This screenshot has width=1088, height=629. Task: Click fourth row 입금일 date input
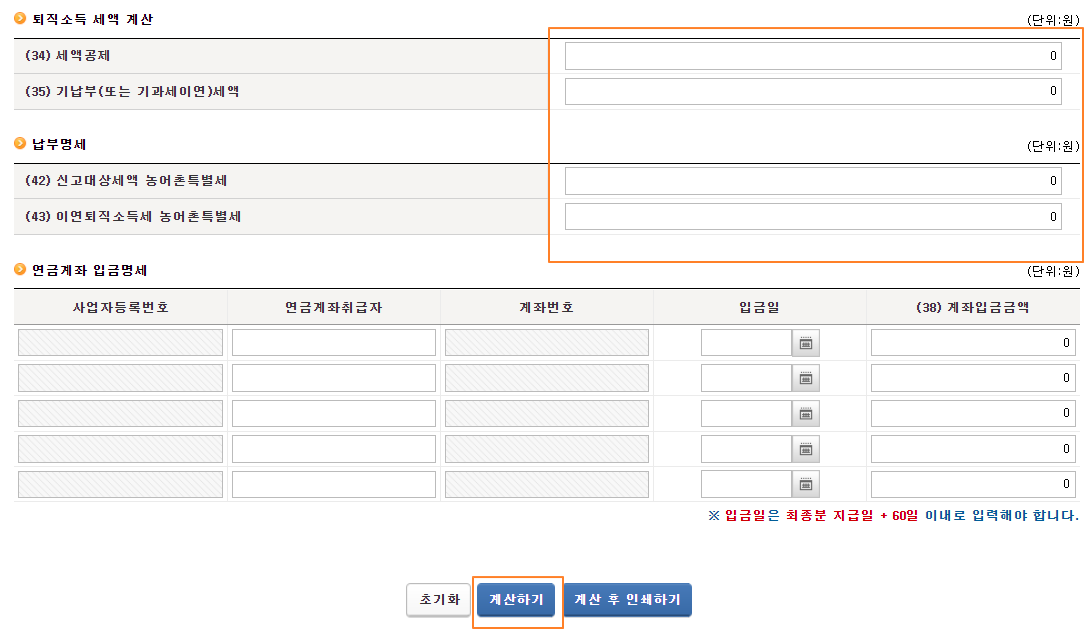pyautogui.click(x=747, y=449)
